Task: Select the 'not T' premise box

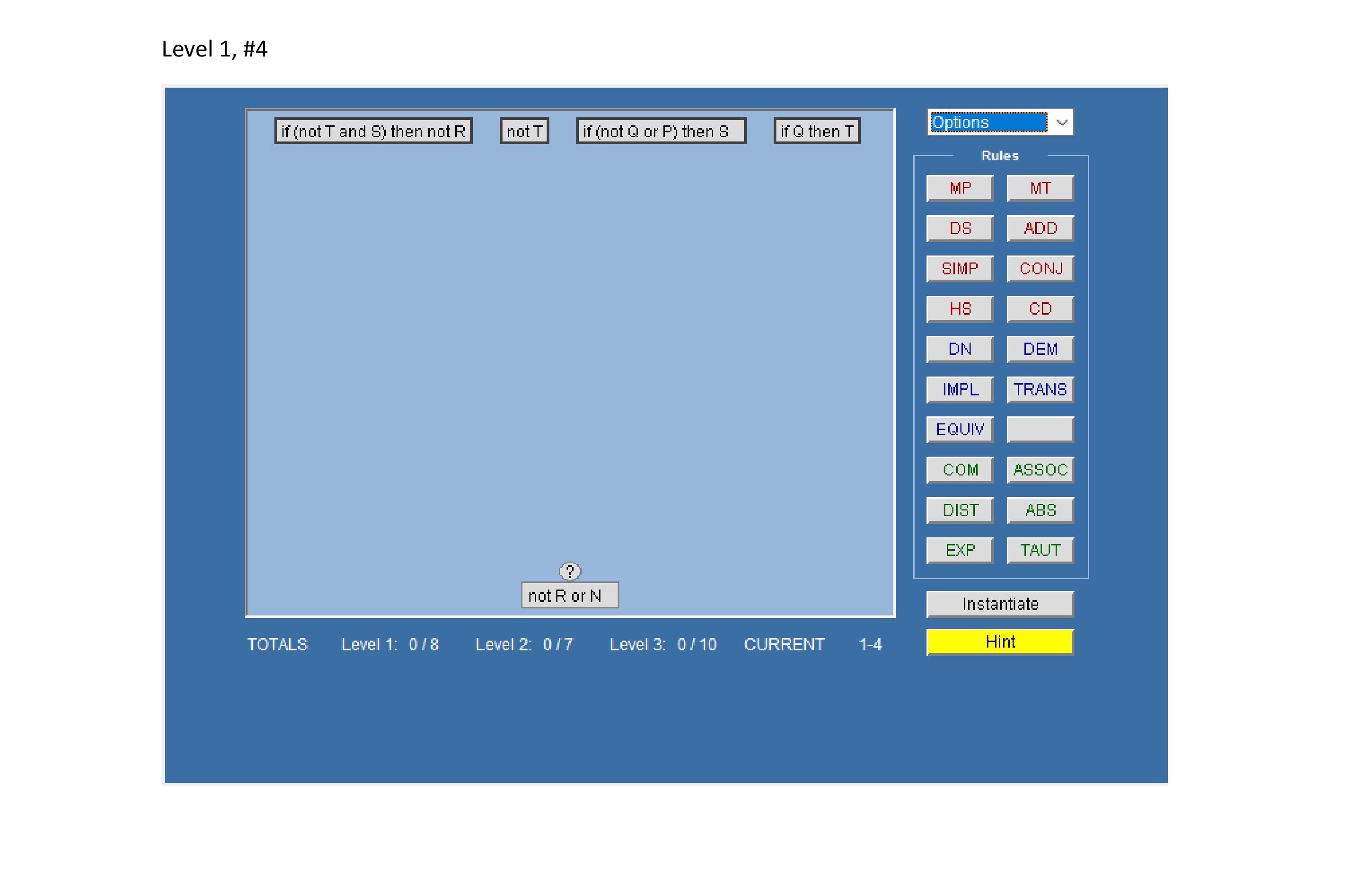Action: [524, 131]
